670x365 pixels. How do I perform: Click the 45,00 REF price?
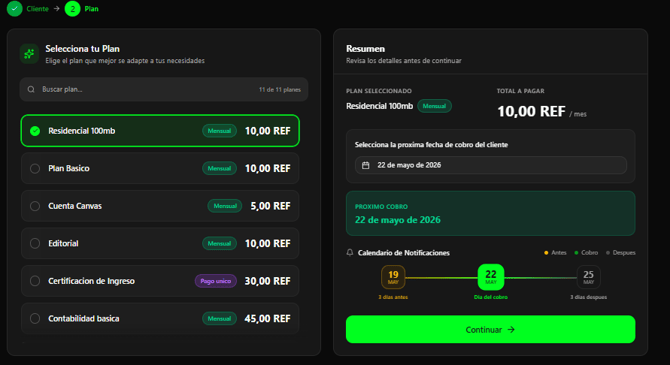(267, 318)
